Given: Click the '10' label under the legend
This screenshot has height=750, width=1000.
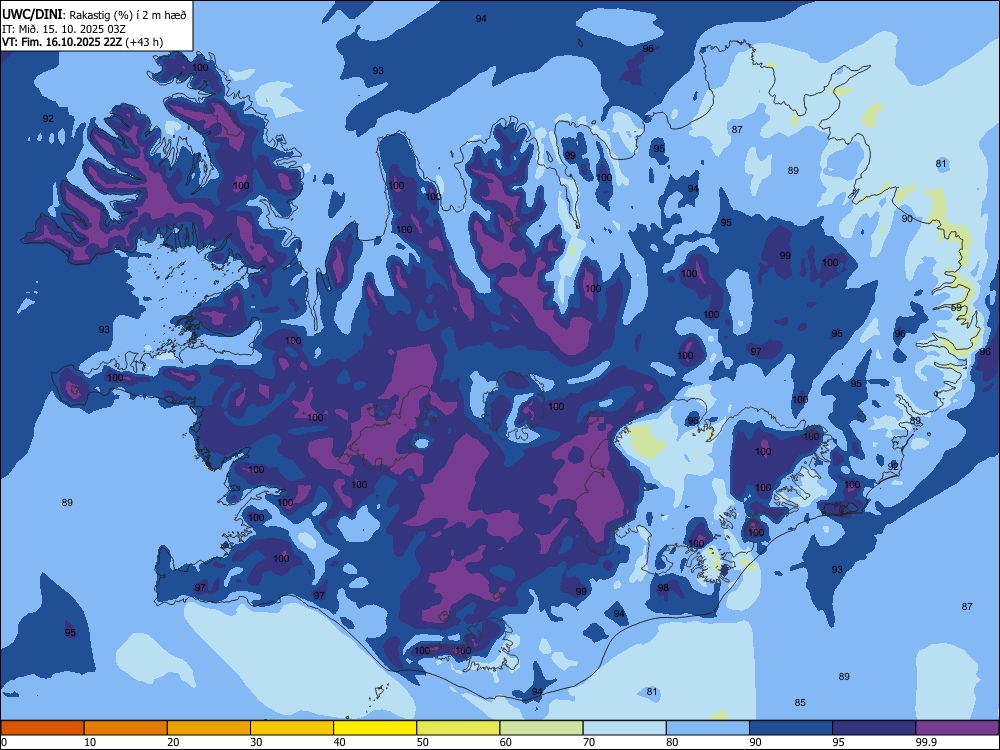Looking at the screenshot, I should click(90, 742).
